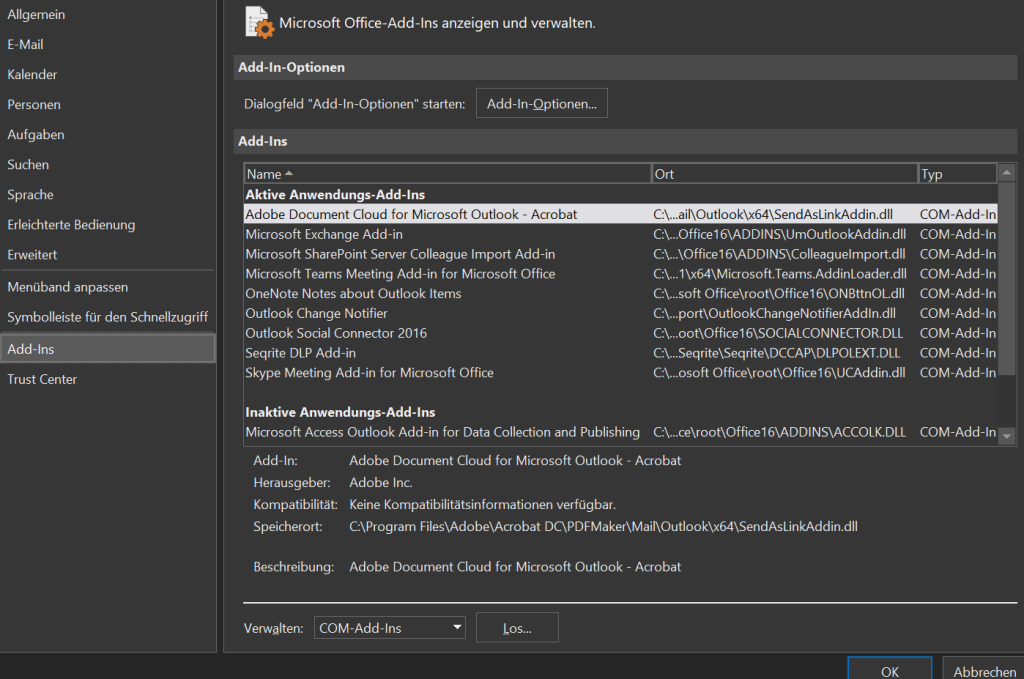
Task: Sort list by the Name column header
Action: 447,174
